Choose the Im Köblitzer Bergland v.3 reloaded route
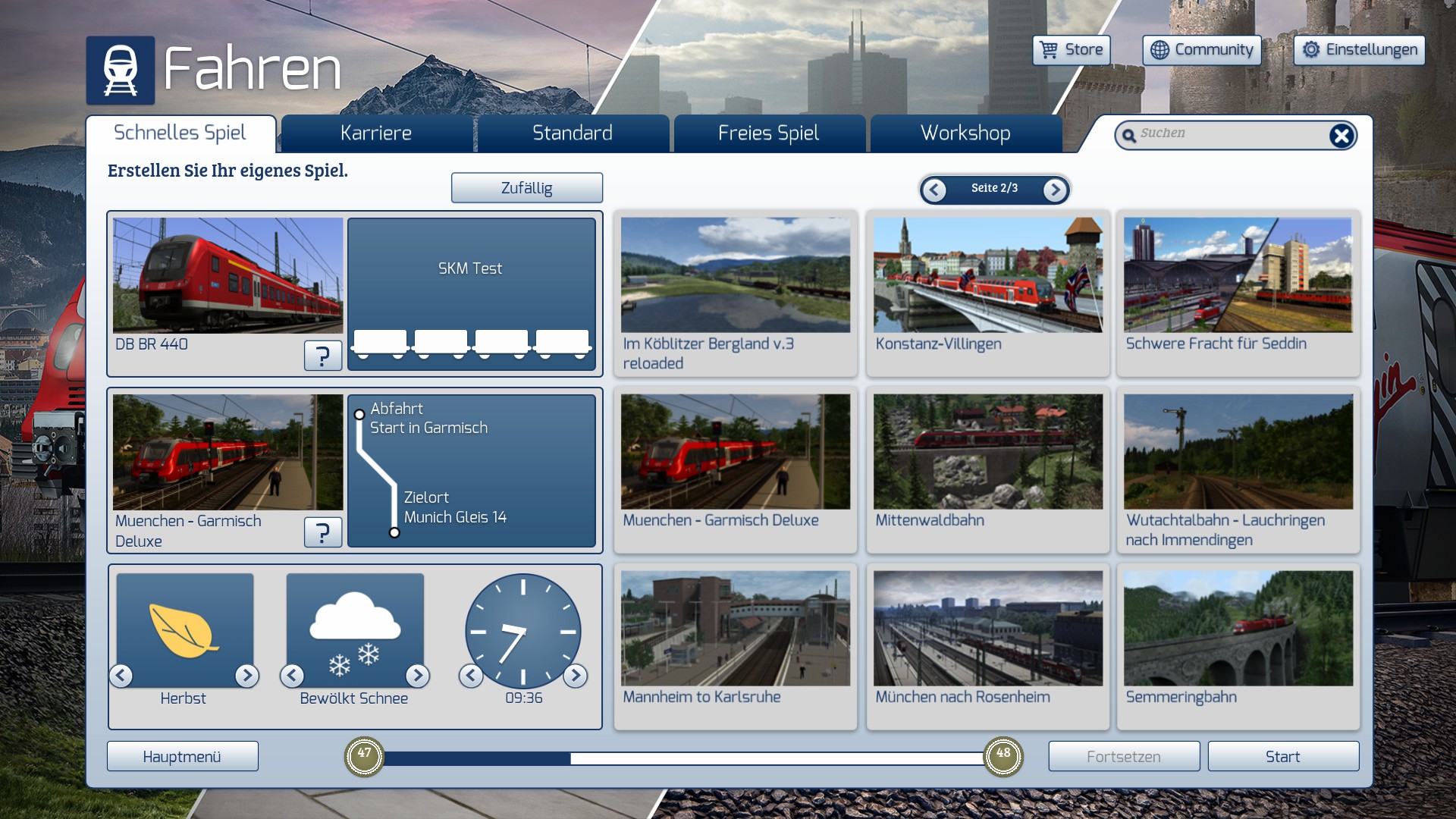Image resolution: width=1456 pixels, height=819 pixels. tap(736, 294)
